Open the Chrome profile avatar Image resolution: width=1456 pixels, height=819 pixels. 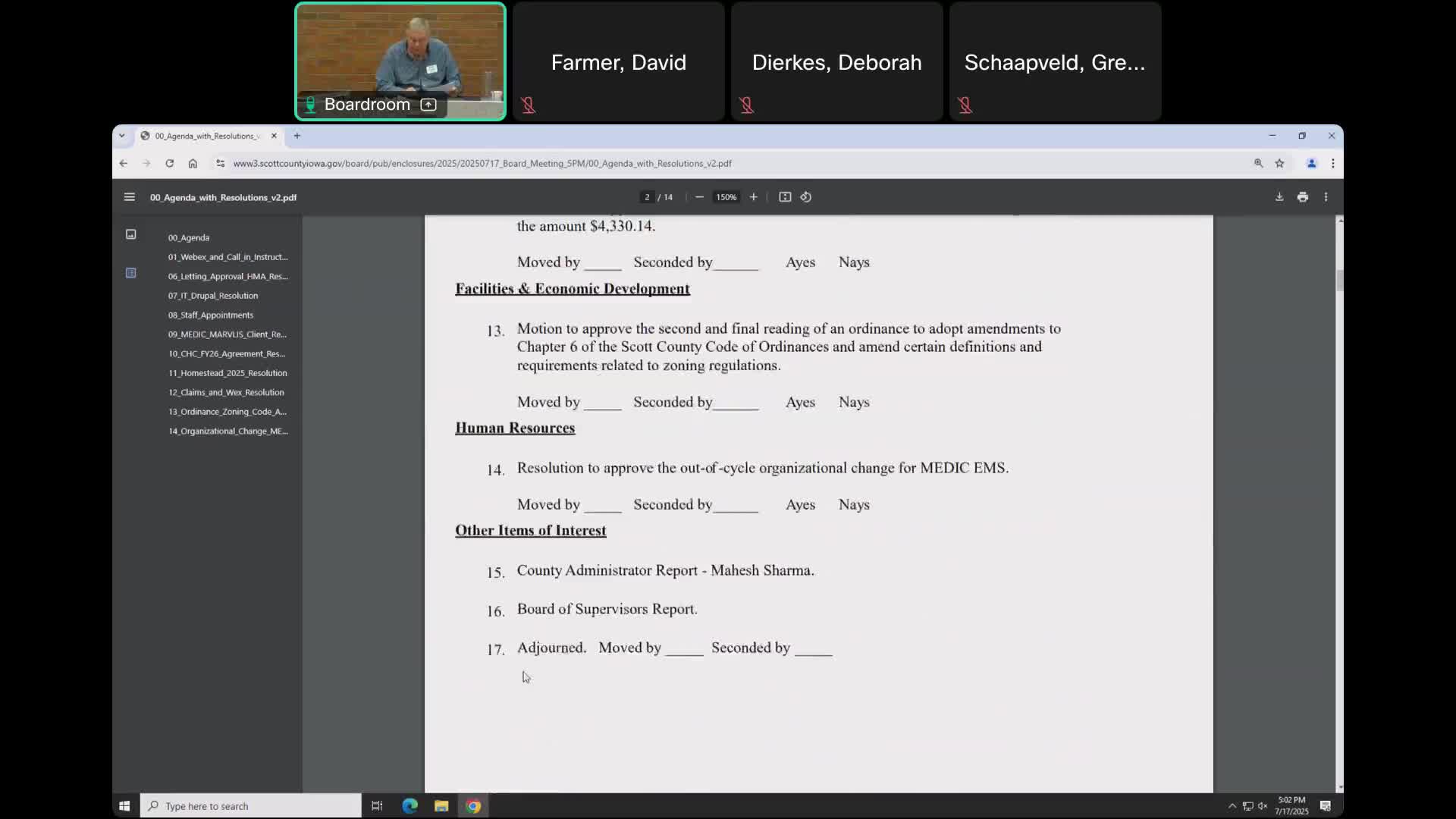(1312, 163)
